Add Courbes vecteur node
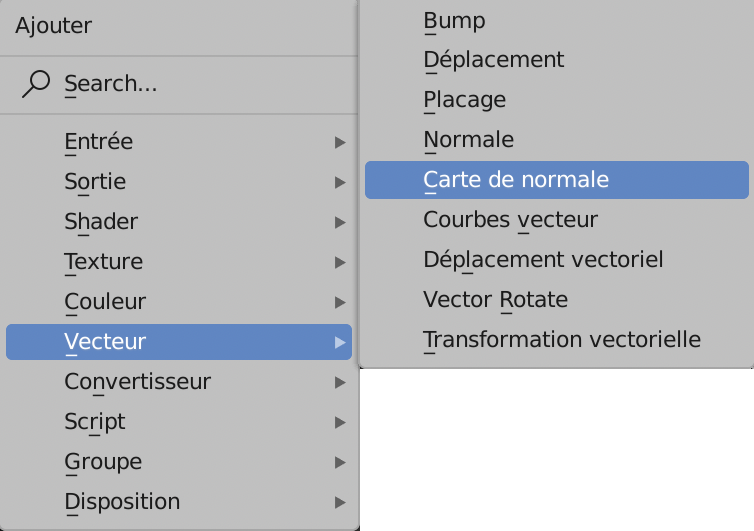The image size is (754, 531). 511,220
